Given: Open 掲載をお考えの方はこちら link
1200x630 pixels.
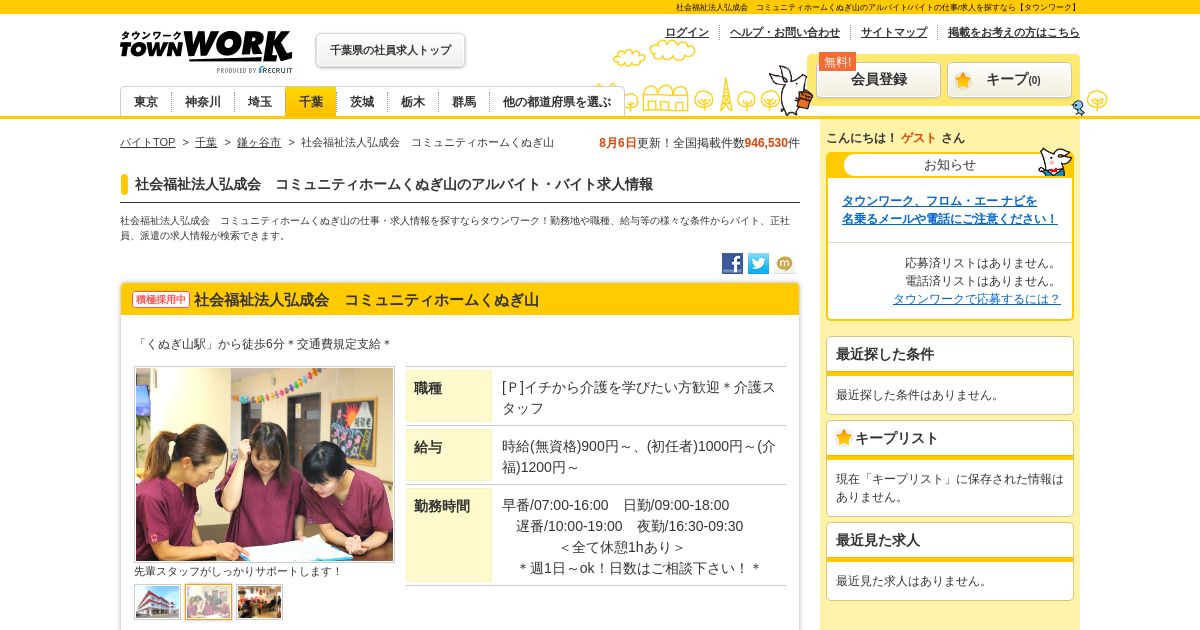Looking at the screenshot, I should pyautogui.click(x=1014, y=32).
